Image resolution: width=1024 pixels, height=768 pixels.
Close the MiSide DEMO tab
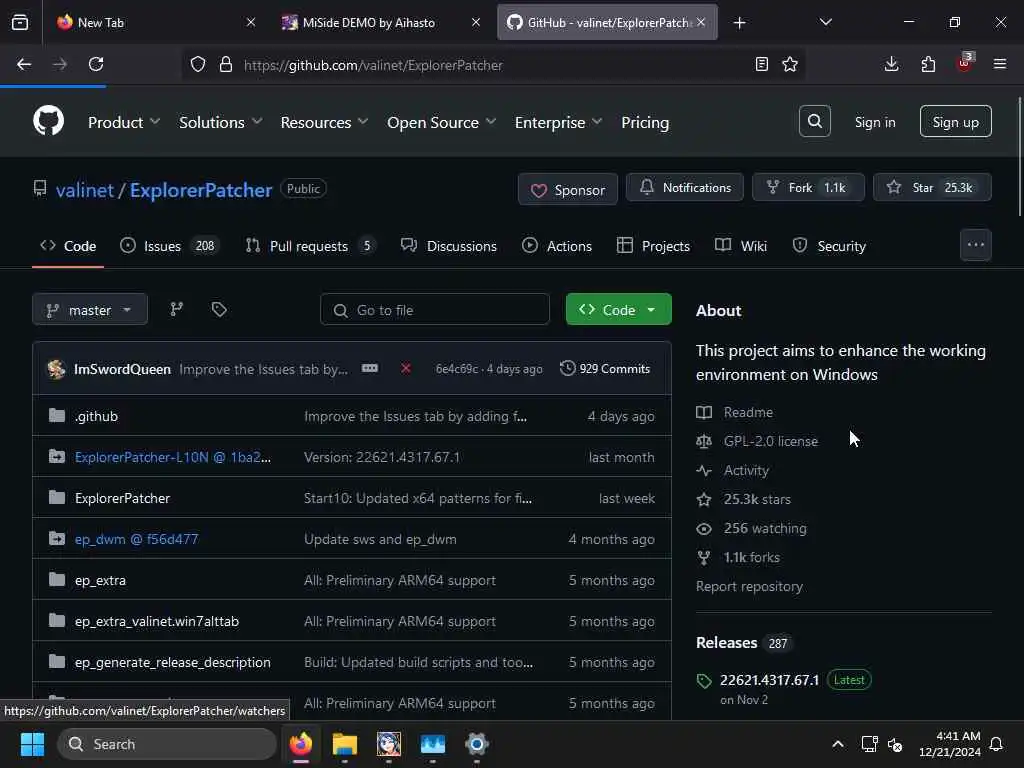click(x=476, y=23)
